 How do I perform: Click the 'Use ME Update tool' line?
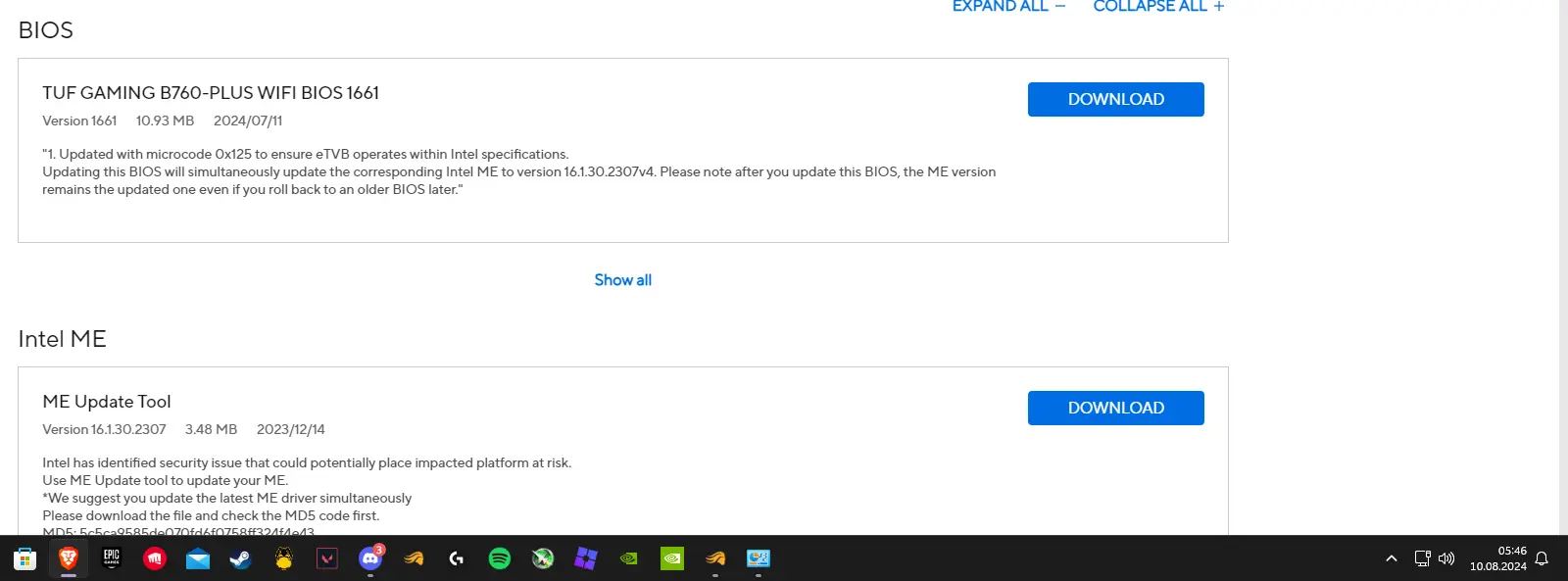(x=166, y=480)
